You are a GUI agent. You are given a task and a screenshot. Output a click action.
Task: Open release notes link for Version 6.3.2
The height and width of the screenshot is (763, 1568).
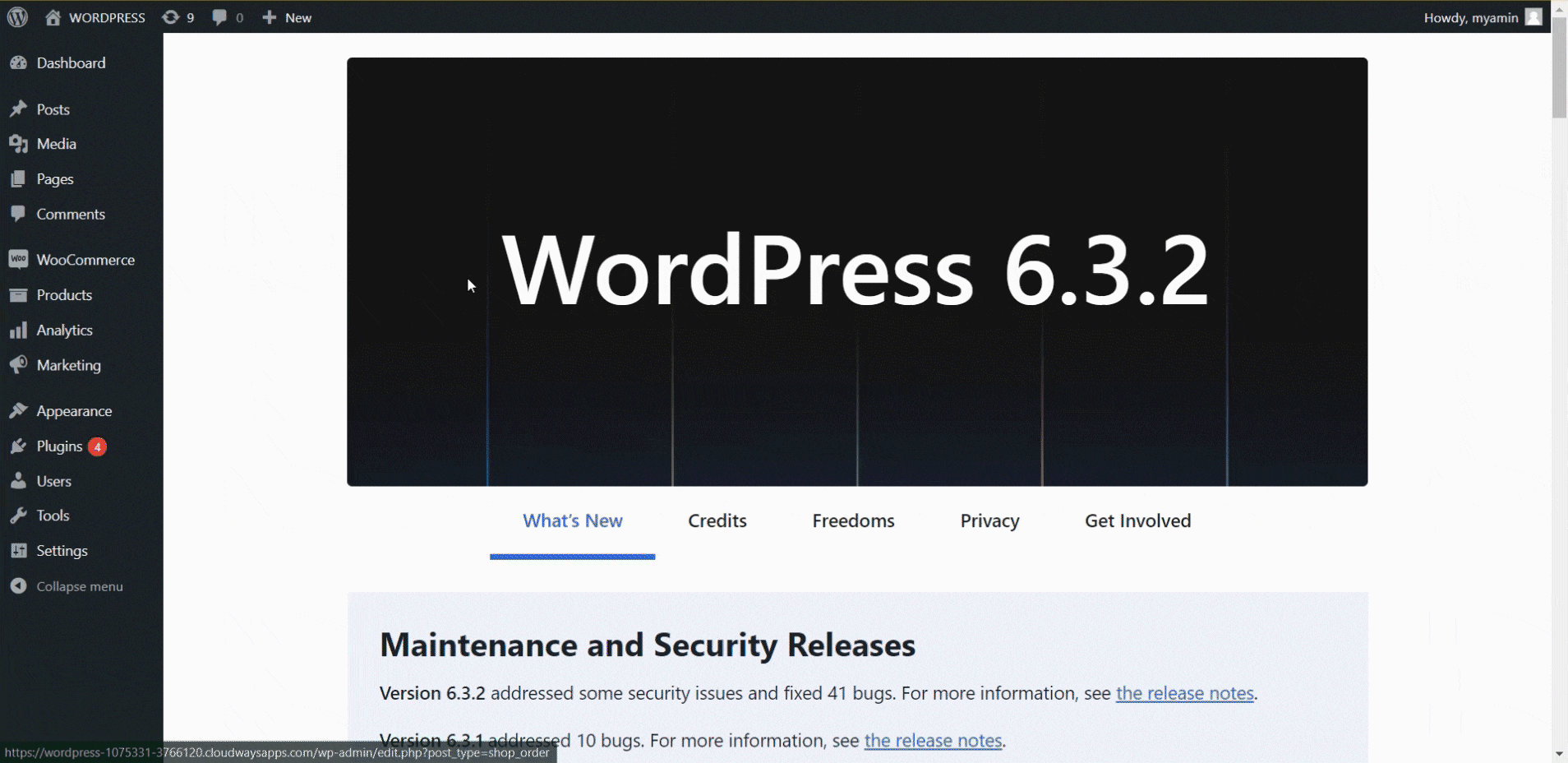pyautogui.click(x=1184, y=693)
